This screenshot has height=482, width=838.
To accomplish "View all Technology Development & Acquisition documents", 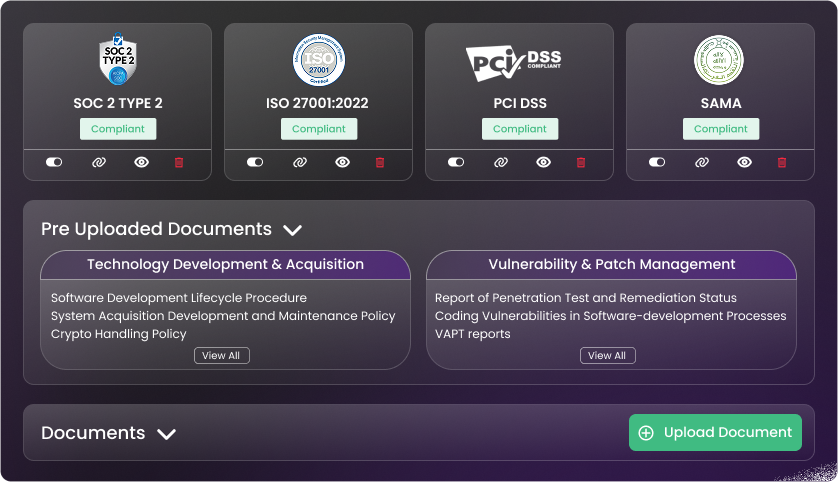I will coord(221,356).
